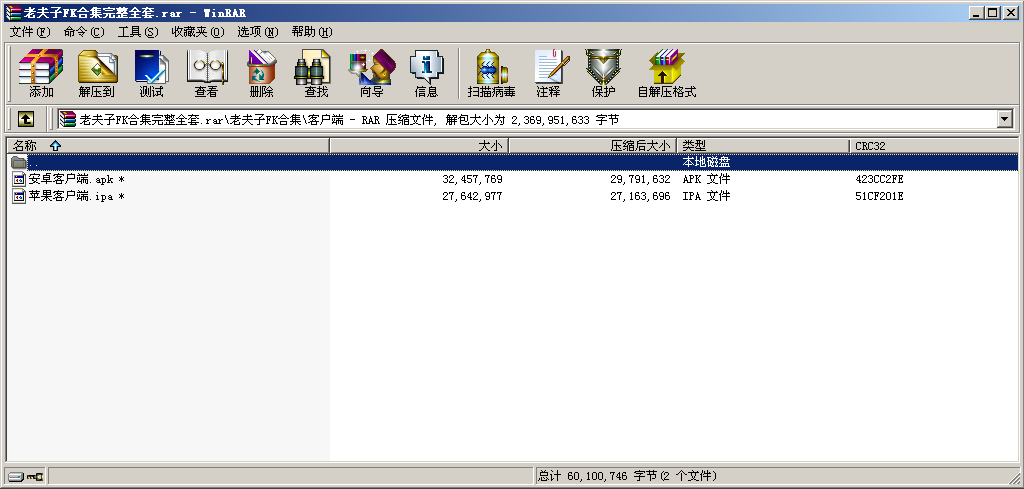1024x489 pixels.
Task: Click 自解压格式 (SFX) toolbar icon
Action: (x=667, y=73)
